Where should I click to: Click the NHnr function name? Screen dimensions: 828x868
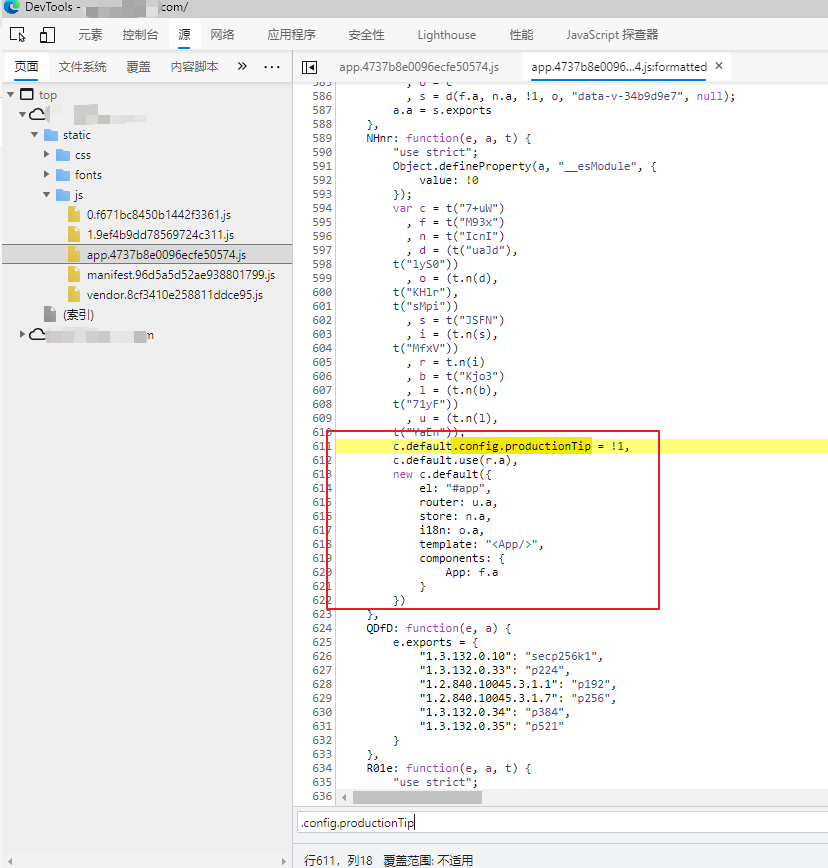pyautogui.click(x=381, y=138)
